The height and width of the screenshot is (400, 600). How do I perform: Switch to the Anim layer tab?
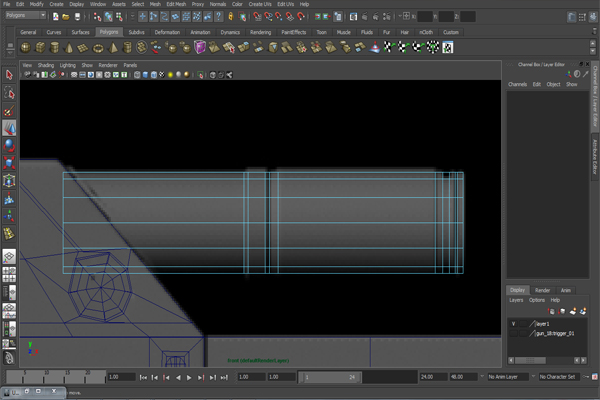pos(566,290)
